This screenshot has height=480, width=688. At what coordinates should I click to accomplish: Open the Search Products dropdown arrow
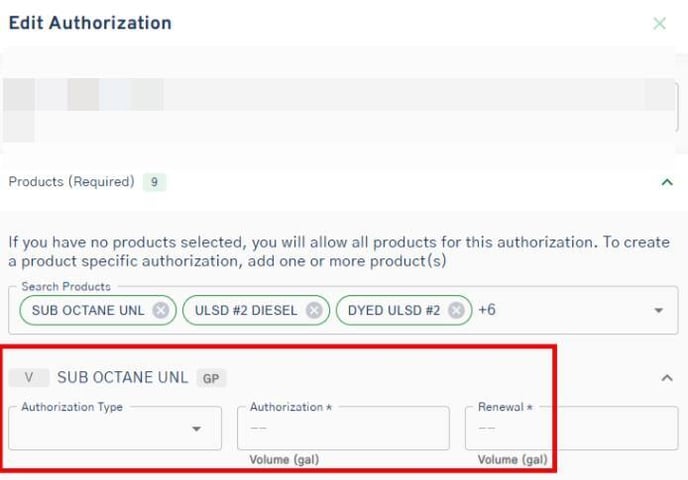(658, 311)
